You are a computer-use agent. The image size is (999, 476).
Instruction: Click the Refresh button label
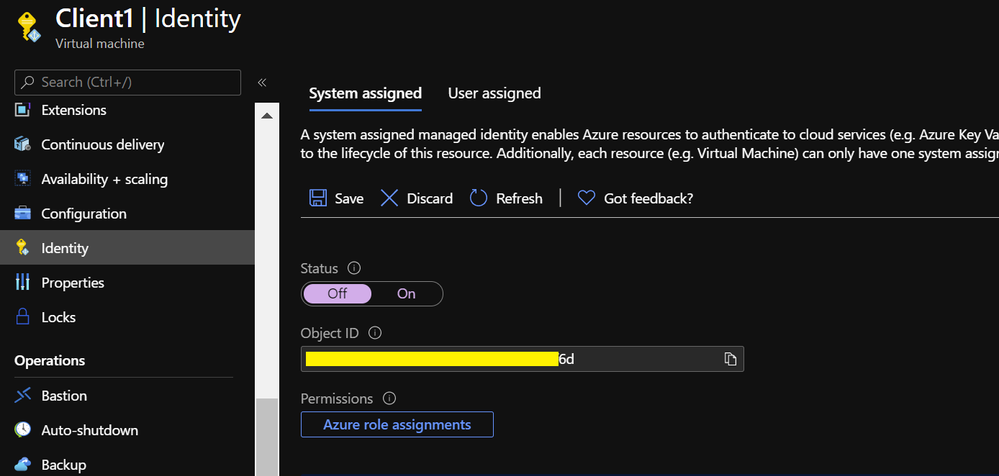[x=519, y=199]
